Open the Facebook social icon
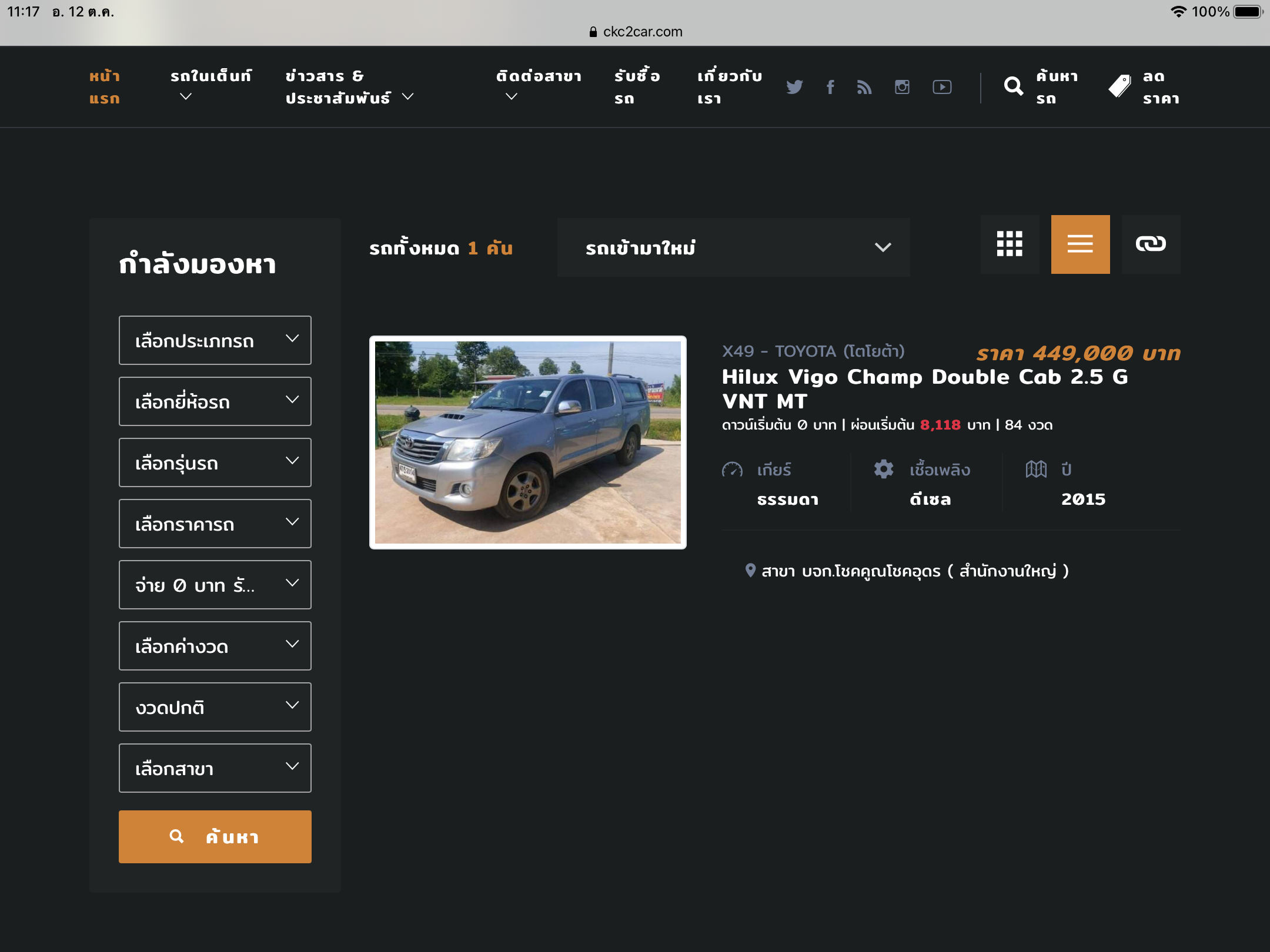This screenshot has height=952, width=1270. [830, 87]
